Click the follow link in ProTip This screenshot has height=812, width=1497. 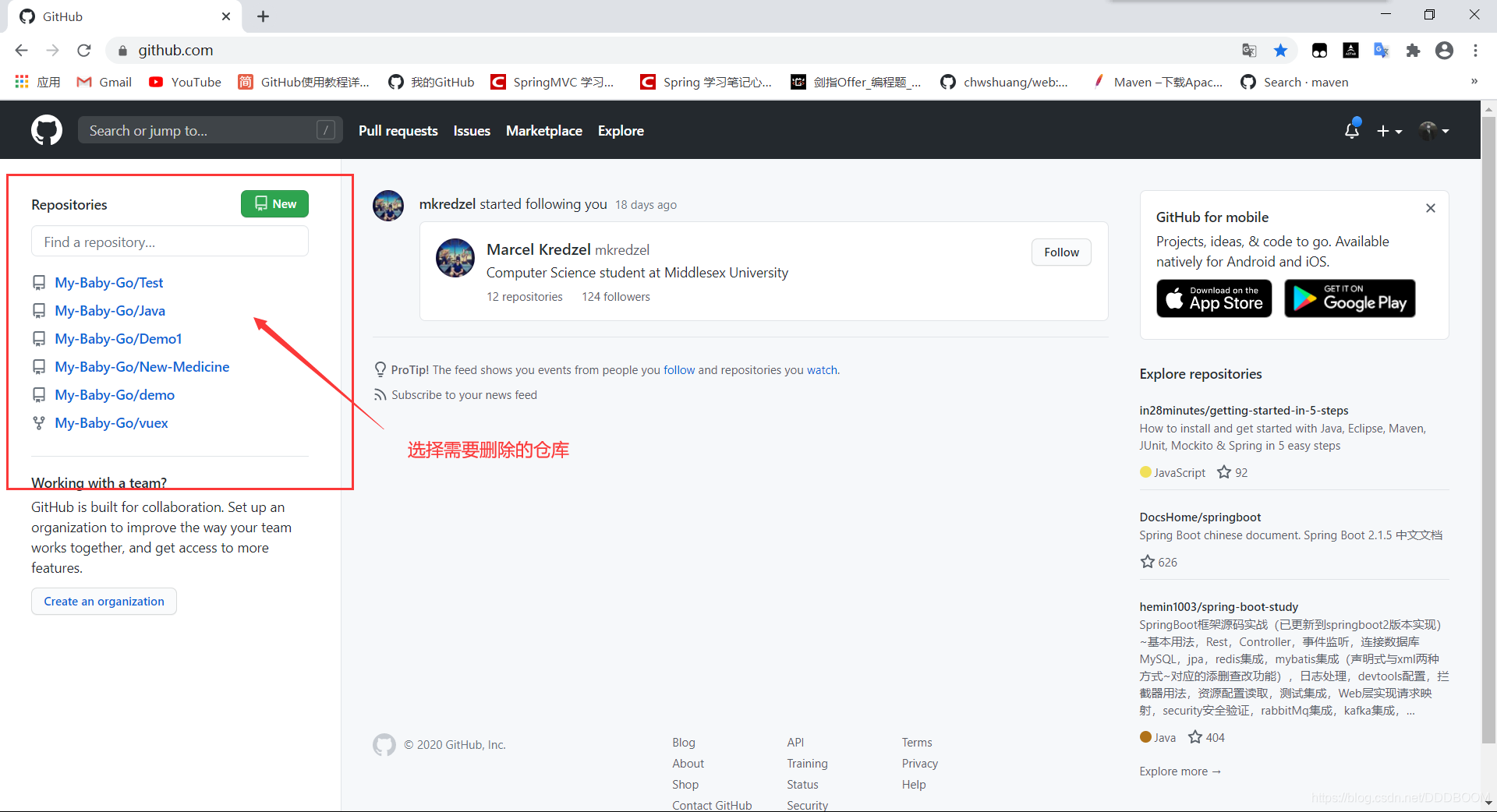click(x=679, y=370)
